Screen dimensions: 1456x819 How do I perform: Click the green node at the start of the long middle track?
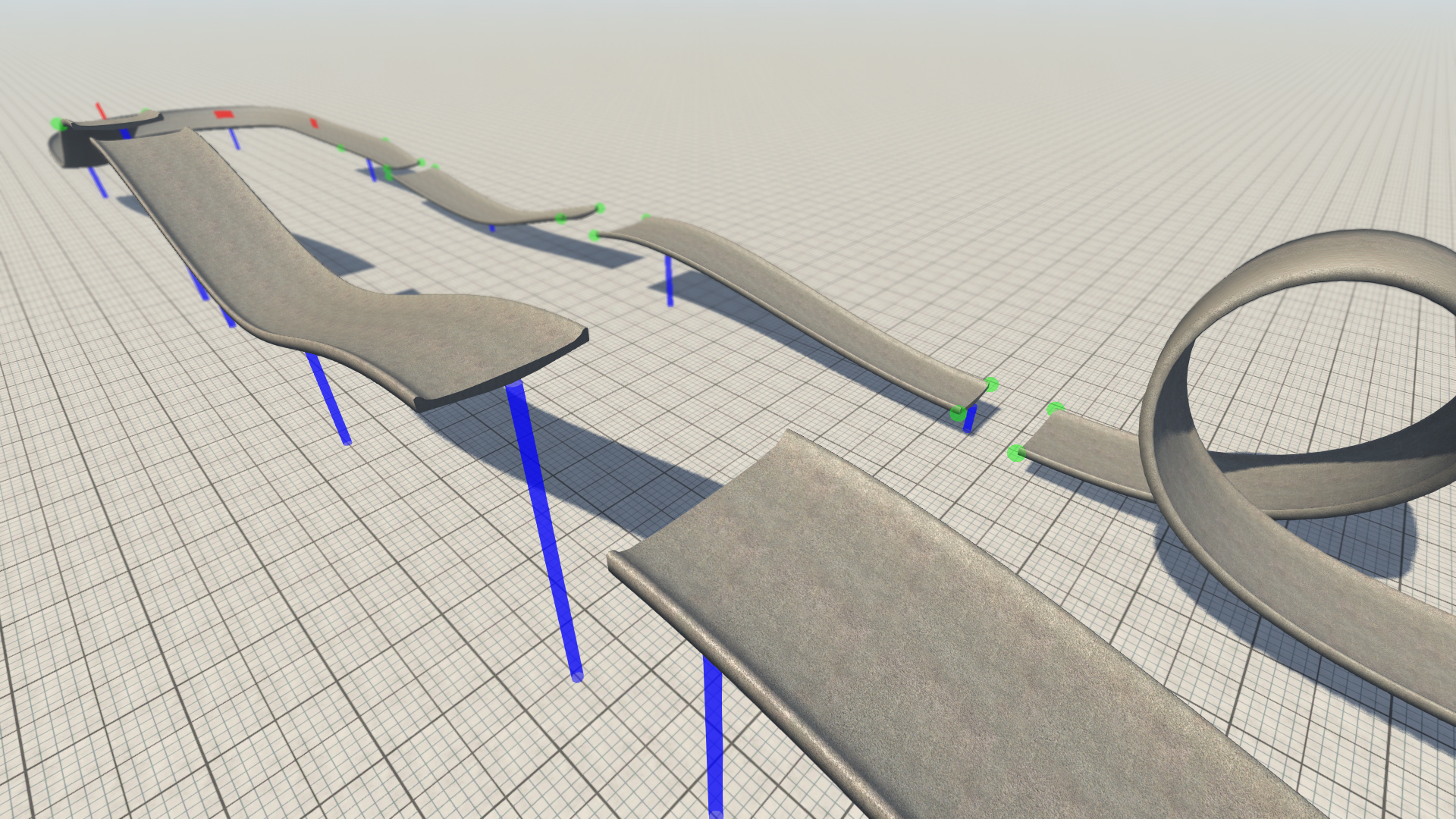[594, 236]
